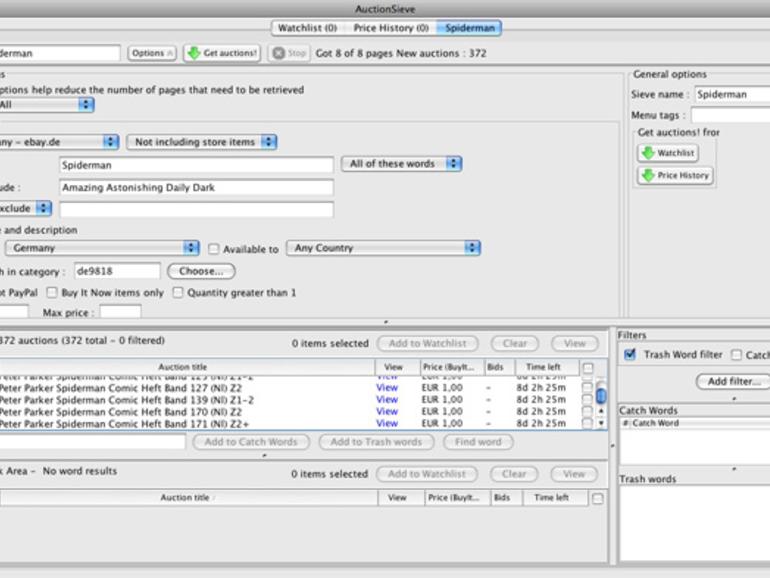Uncheck the Trash Word filter checkbox

[630, 354]
